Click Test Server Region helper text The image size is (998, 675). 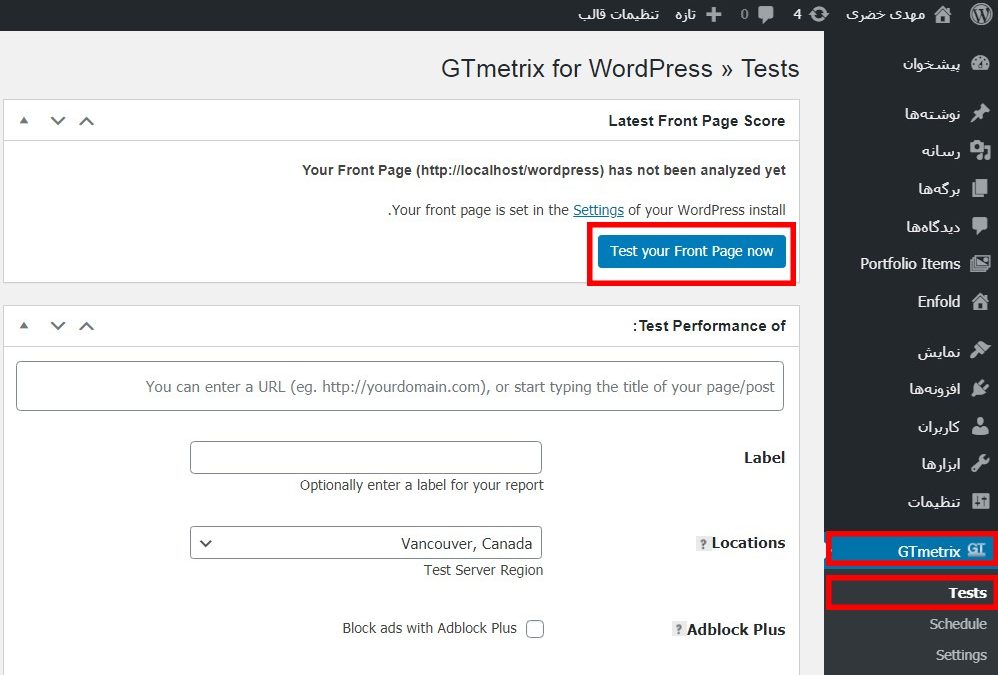tap(484, 570)
